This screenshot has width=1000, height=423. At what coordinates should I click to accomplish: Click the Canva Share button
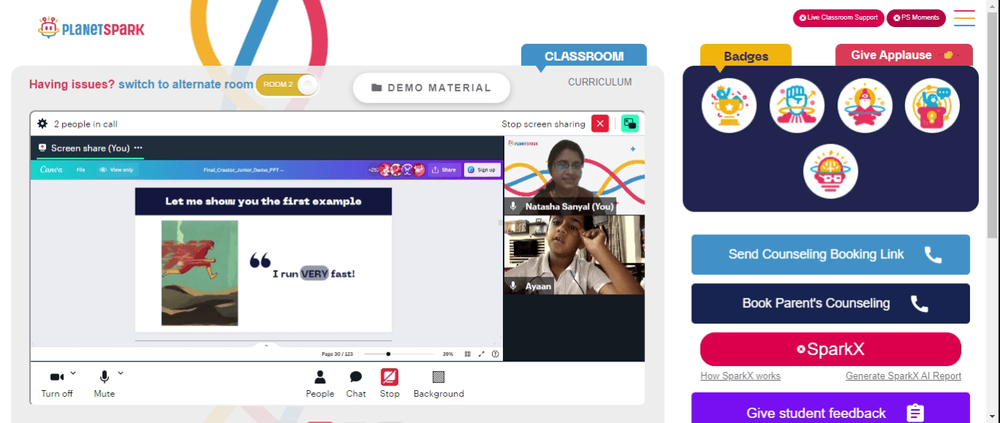(x=444, y=170)
